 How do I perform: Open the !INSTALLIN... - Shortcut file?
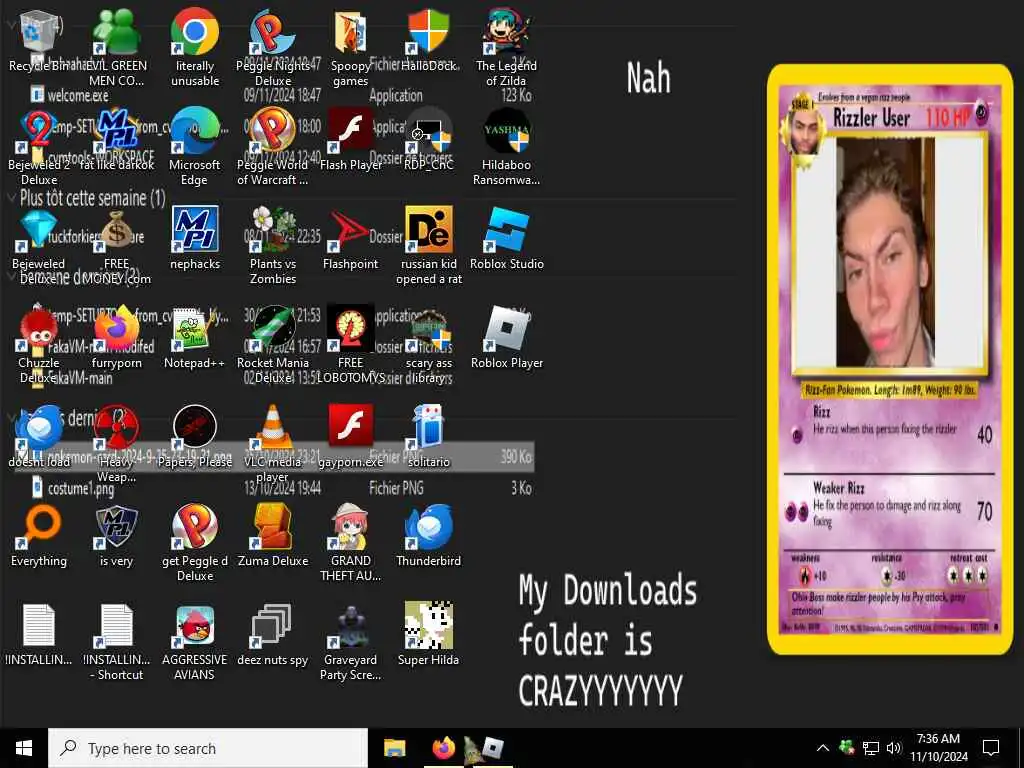(116, 627)
